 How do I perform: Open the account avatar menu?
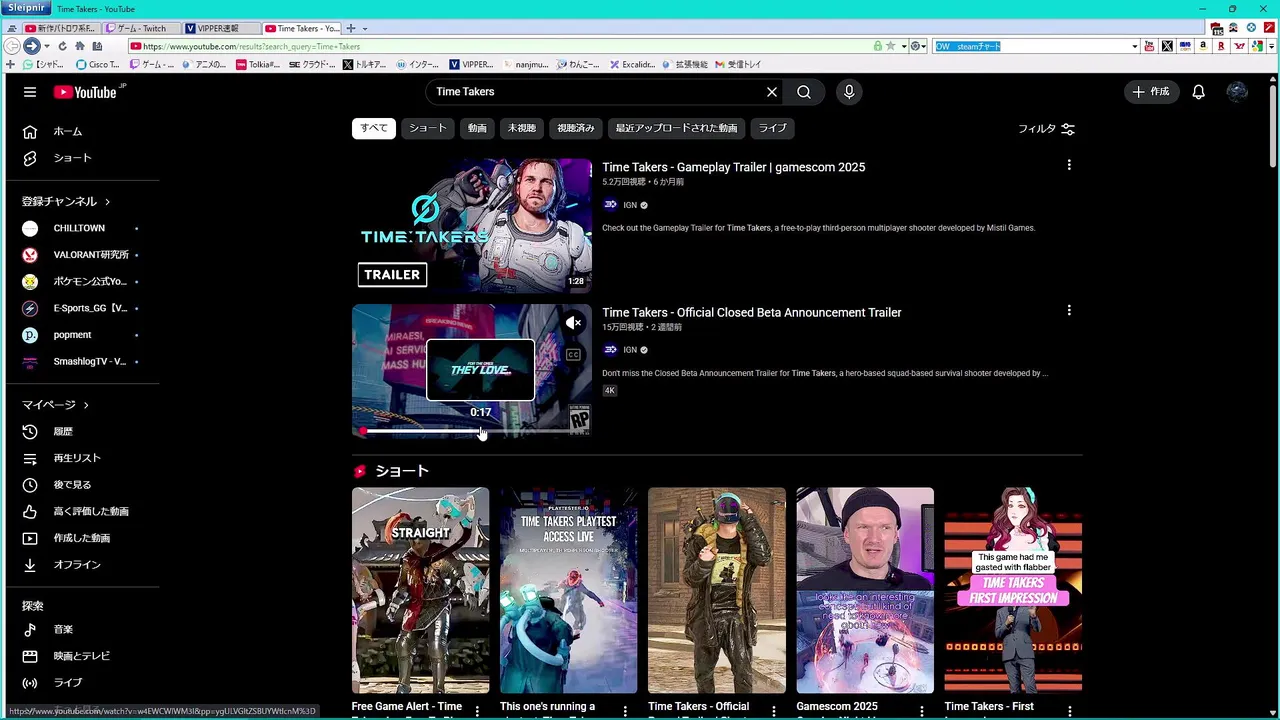[1237, 92]
